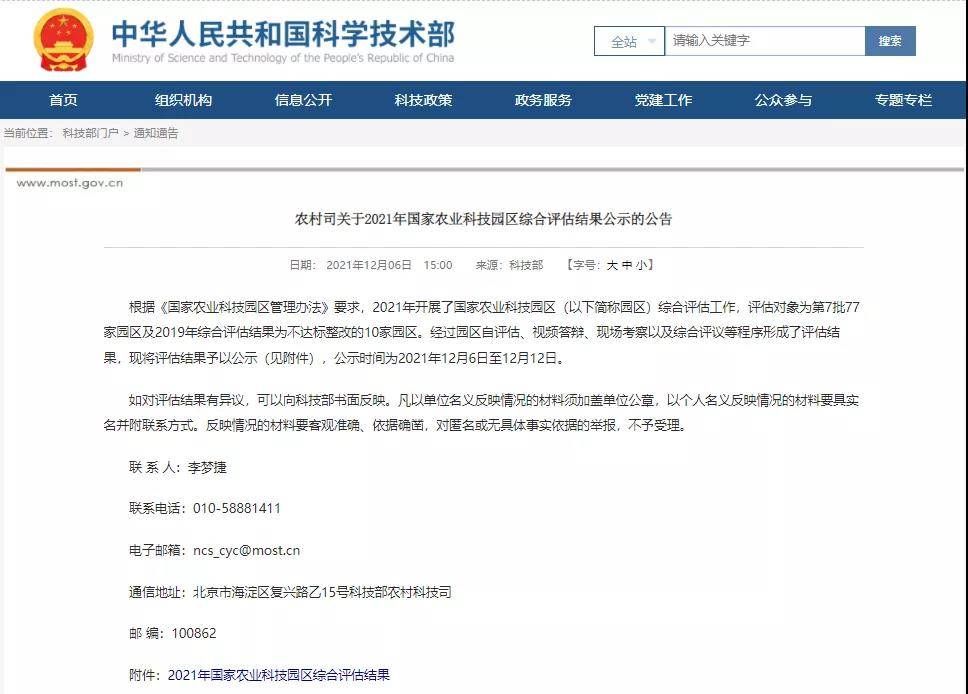This screenshot has height=694, width=968.
Task: Click the www.most.gov.cn URL text
Action: (70, 183)
